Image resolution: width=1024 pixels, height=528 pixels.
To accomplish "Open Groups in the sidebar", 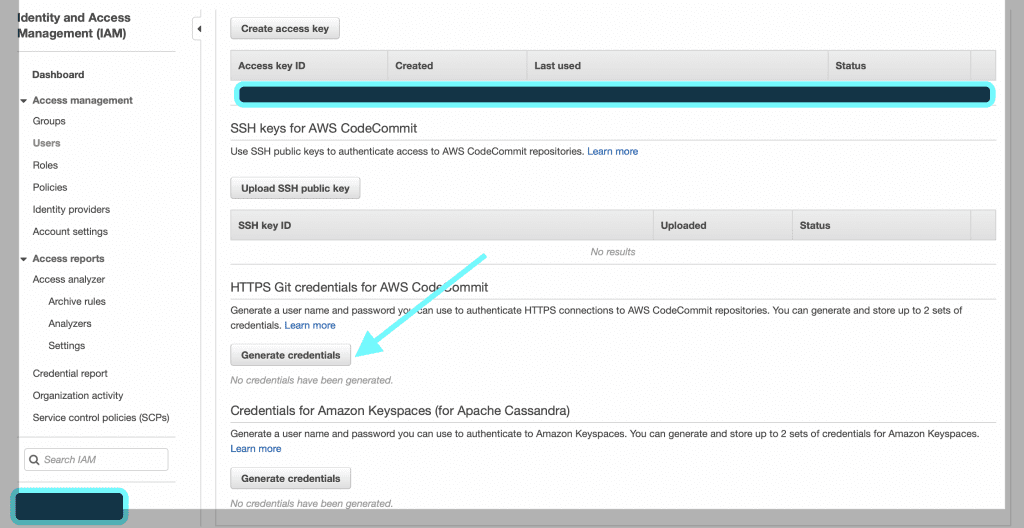I will coord(49,121).
